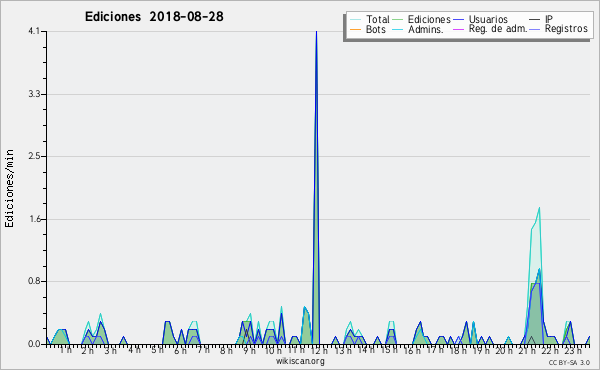
Task: Click the 'Ediciones/min' y-axis label
Action: pos(9,188)
